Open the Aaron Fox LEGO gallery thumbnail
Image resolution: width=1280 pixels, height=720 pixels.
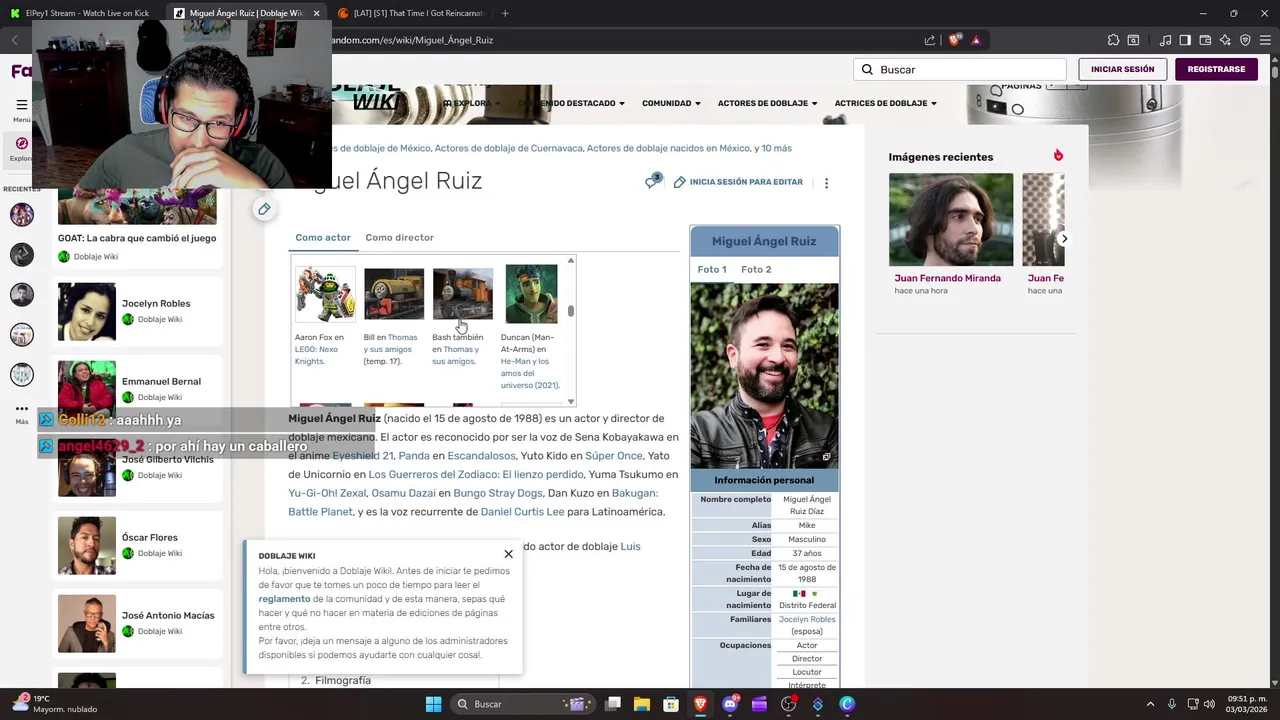pos(325,293)
